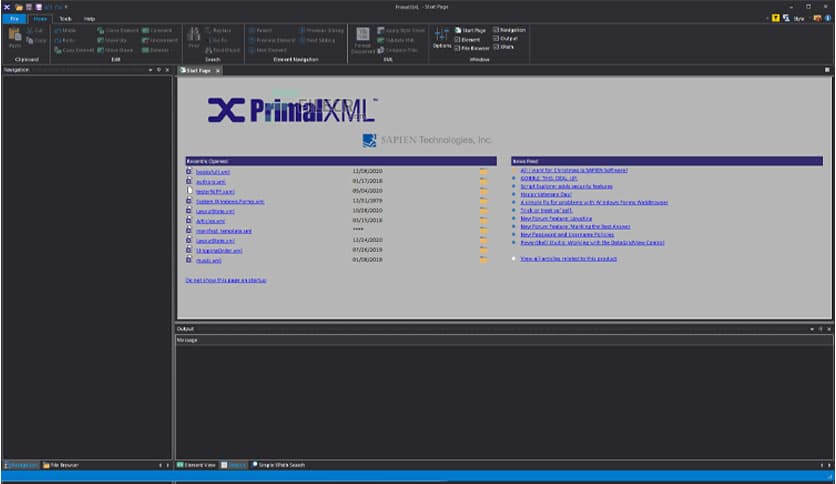Click the Start Page icon in Window group

(x=458, y=30)
